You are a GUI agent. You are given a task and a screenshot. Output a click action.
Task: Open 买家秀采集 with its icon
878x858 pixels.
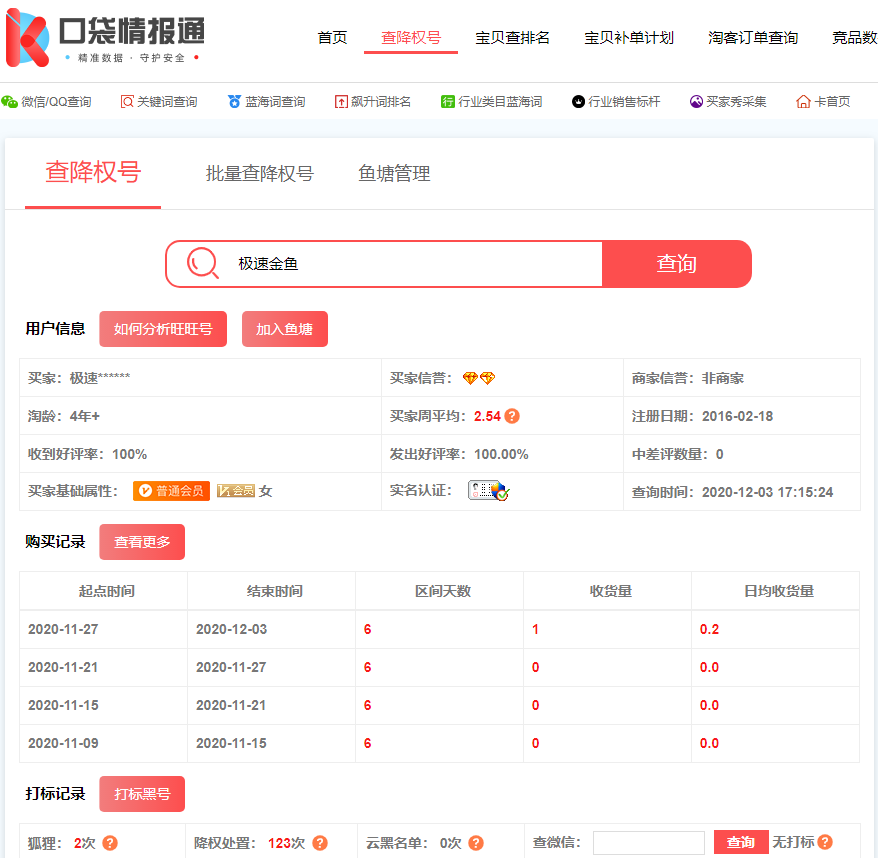pyautogui.click(x=695, y=101)
